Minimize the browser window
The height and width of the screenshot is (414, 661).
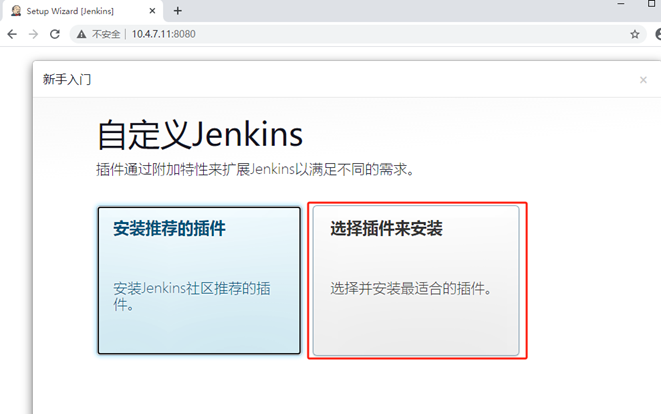(x=621, y=4)
